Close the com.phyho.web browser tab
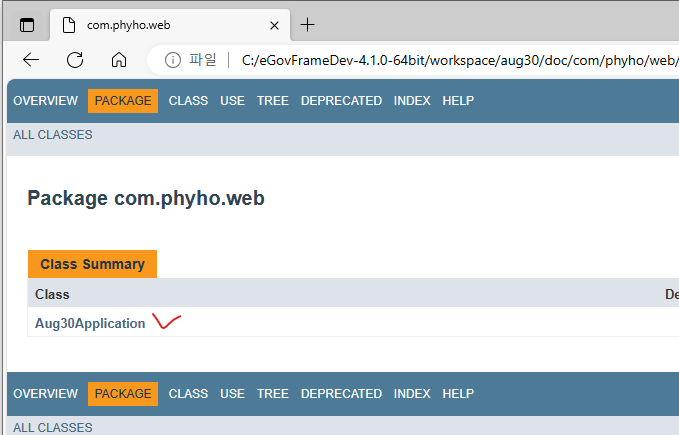 click(x=274, y=26)
